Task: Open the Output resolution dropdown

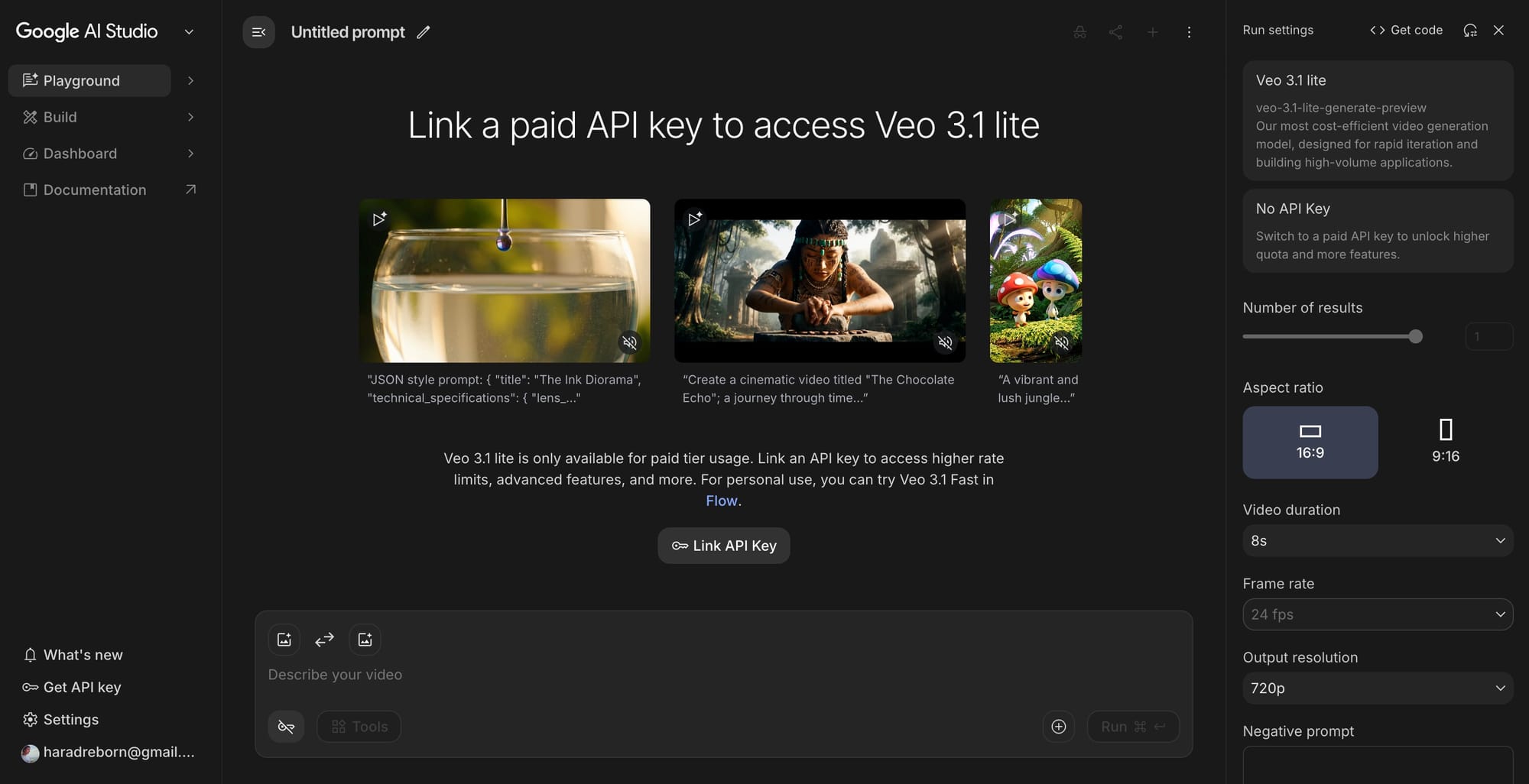Action: click(1378, 688)
